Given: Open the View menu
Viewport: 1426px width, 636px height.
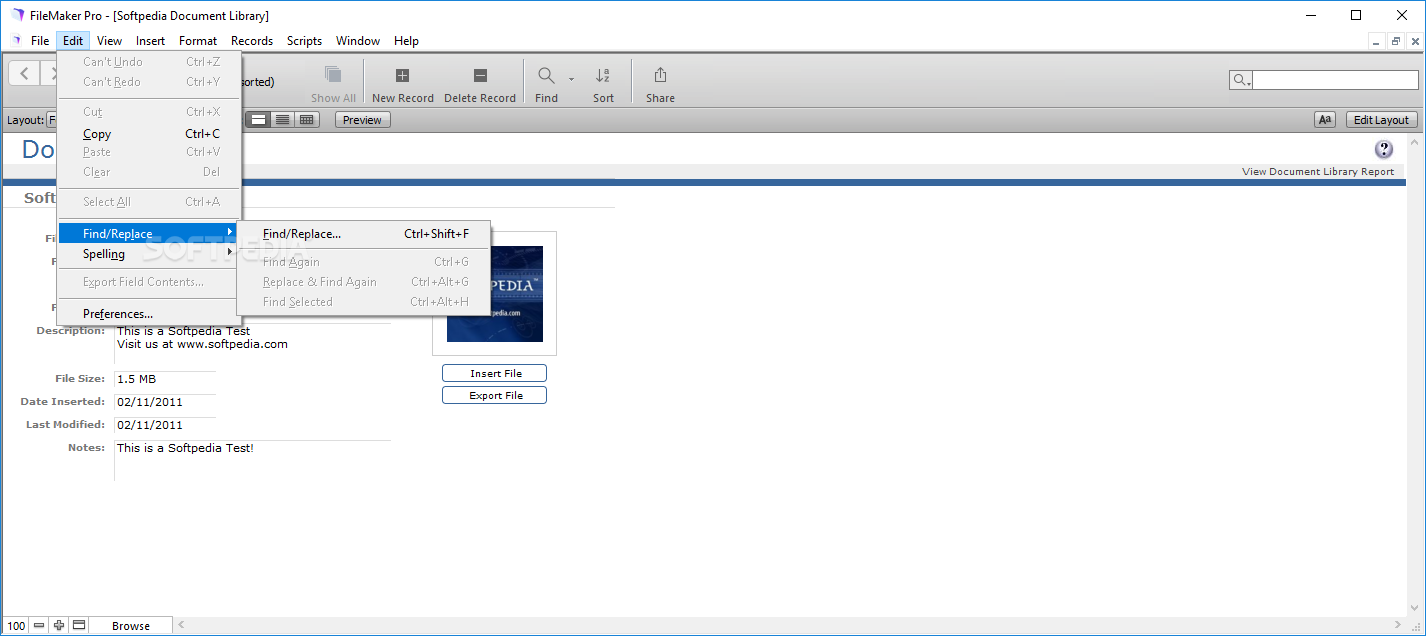Looking at the screenshot, I should point(109,41).
